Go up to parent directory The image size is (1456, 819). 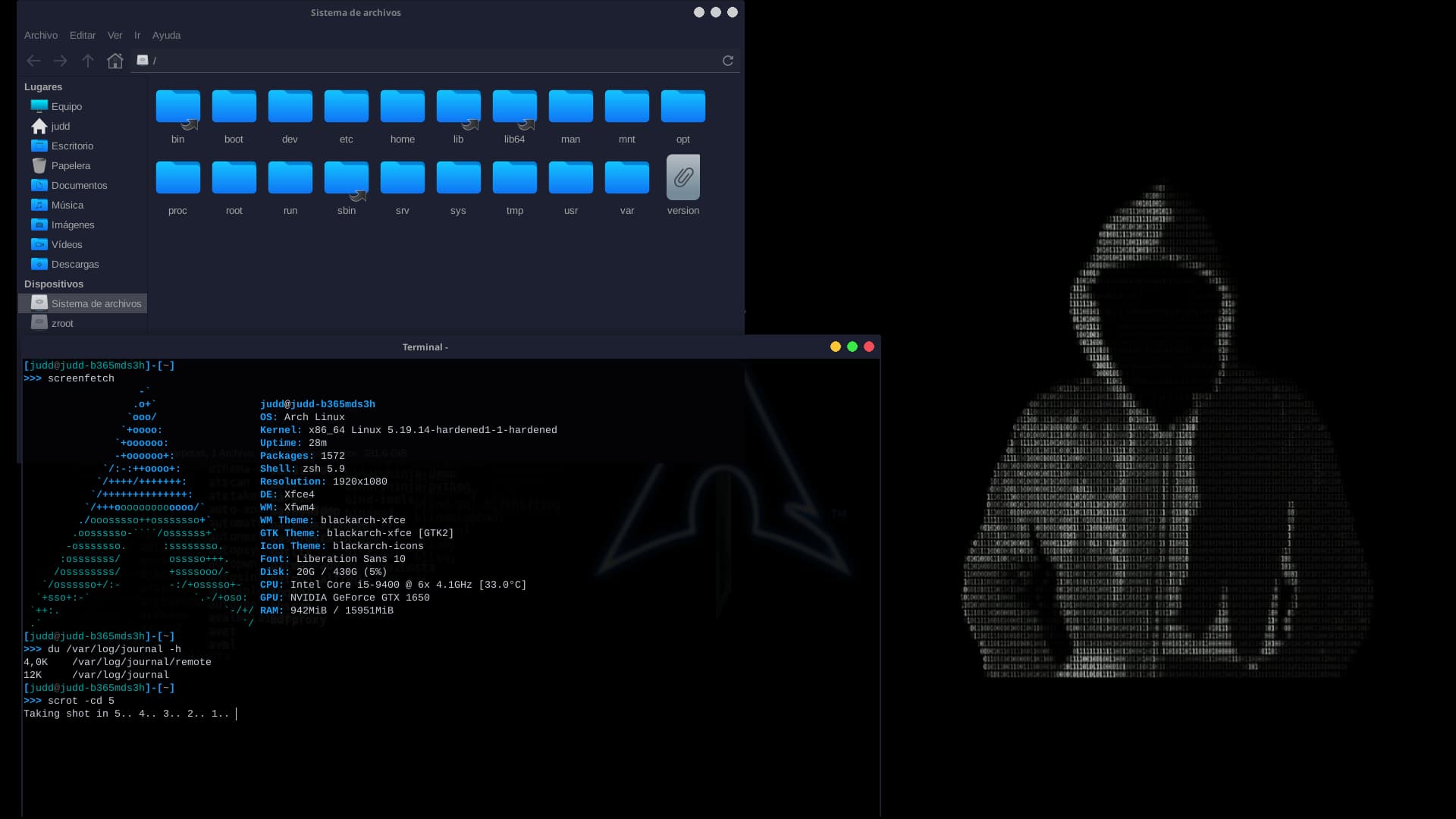pos(88,61)
